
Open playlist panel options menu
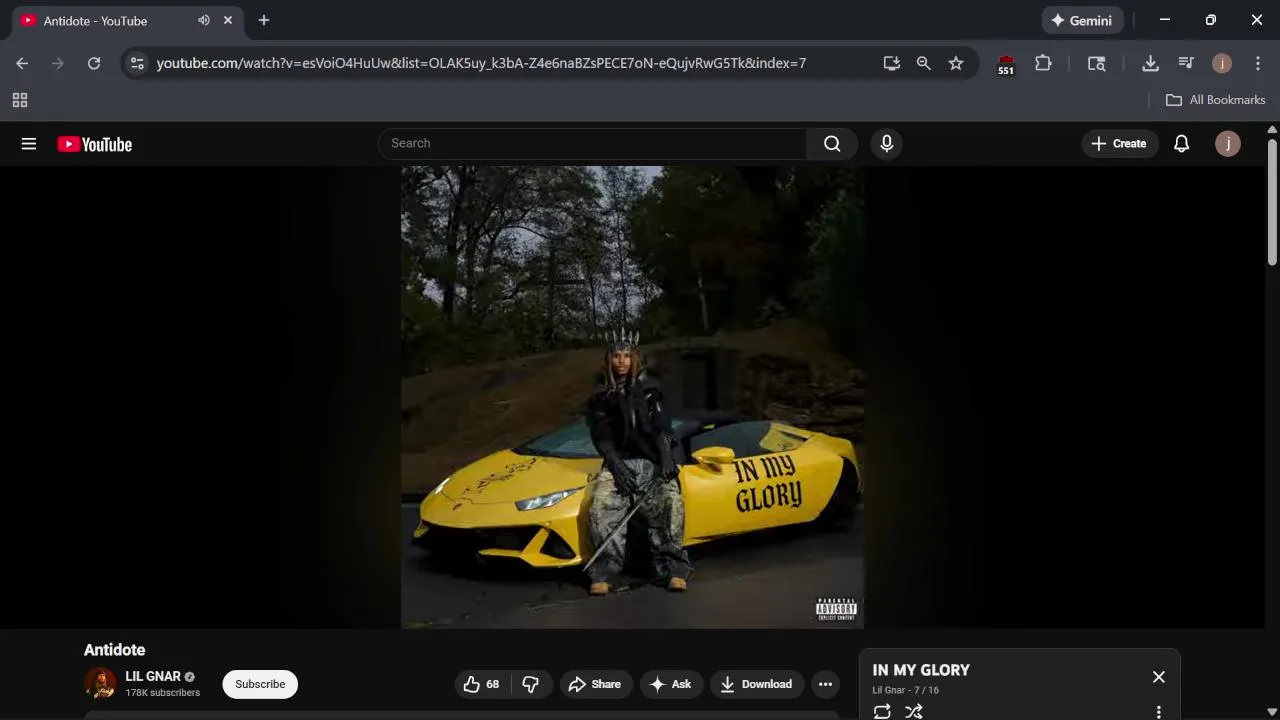[1158, 712]
